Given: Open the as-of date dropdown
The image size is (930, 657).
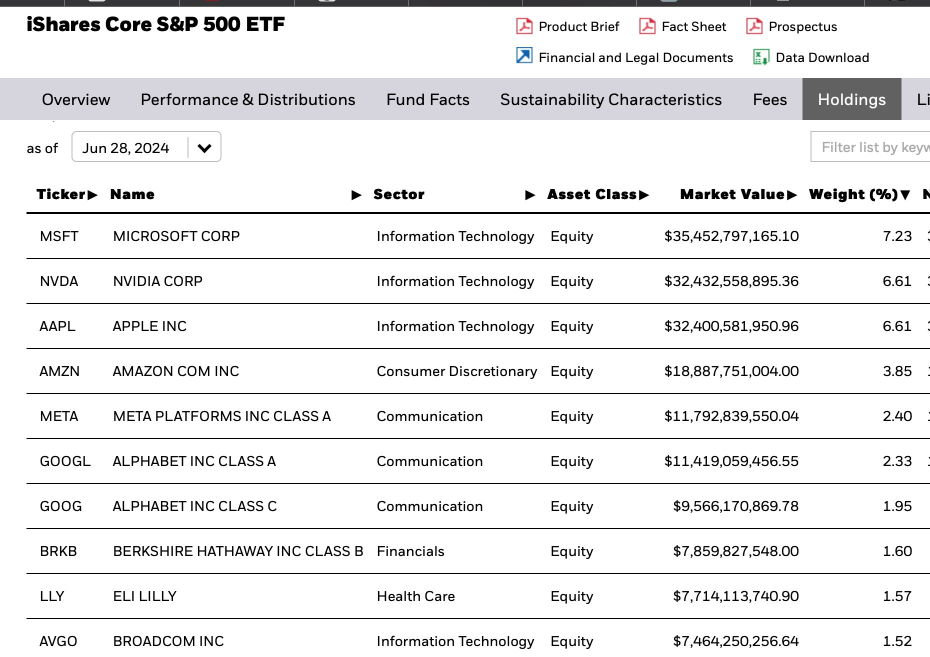Looking at the screenshot, I should click(x=204, y=148).
